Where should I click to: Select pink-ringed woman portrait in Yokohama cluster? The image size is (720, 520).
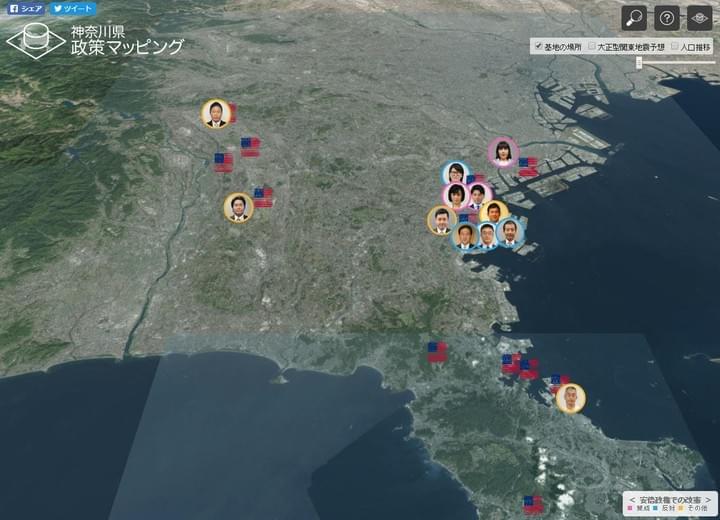[456, 196]
